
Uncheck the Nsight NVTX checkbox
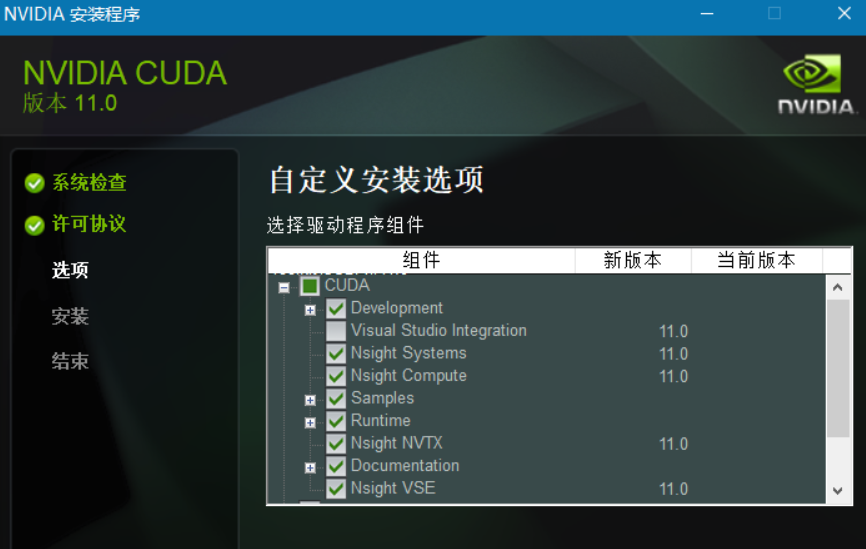[x=336, y=444]
